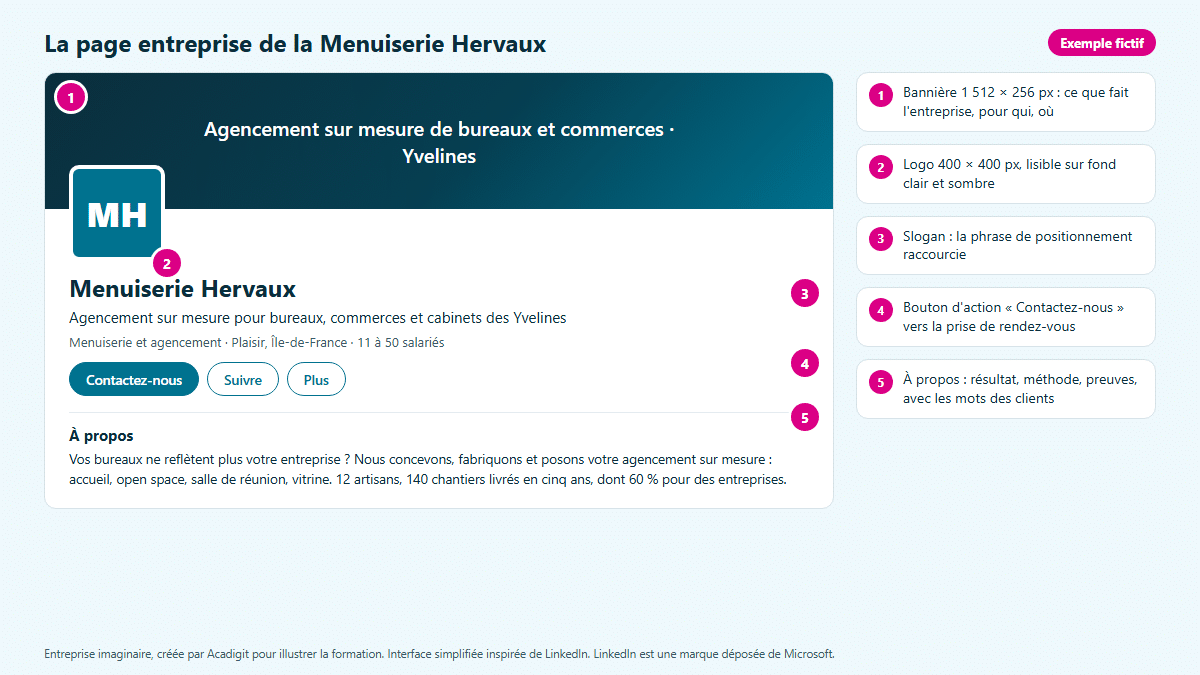Image resolution: width=1200 pixels, height=675 pixels.
Task: Click the company info line mentioning Plaisir
Action: coord(257,342)
